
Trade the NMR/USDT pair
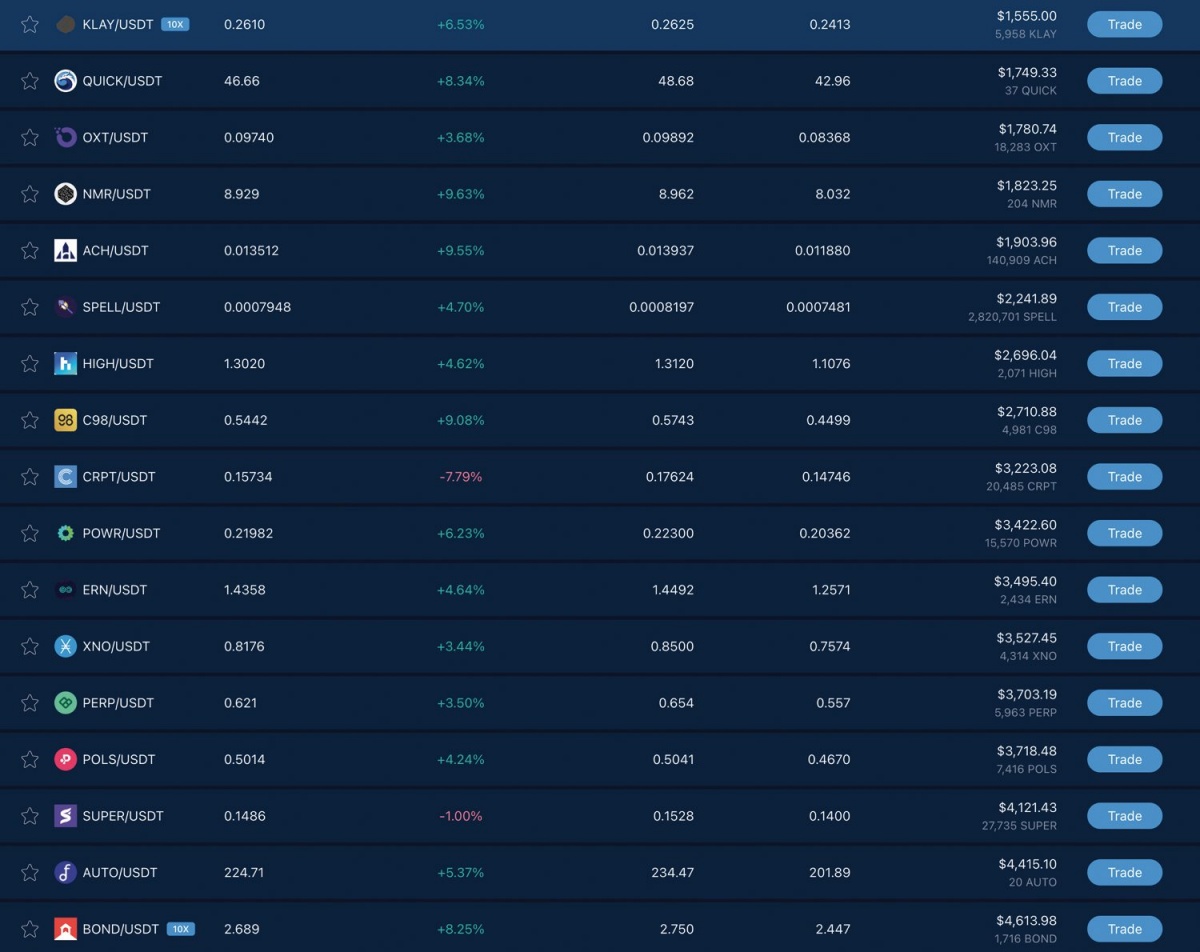click(1125, 194)
